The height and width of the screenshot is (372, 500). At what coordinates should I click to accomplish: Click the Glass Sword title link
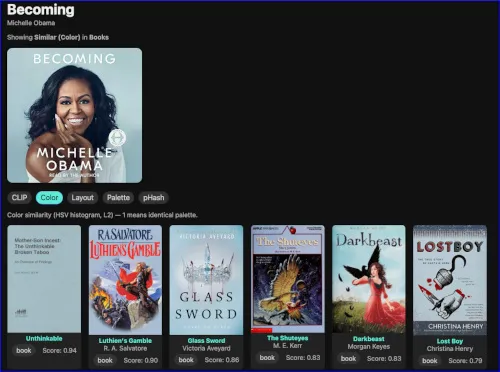click(206, 341)
